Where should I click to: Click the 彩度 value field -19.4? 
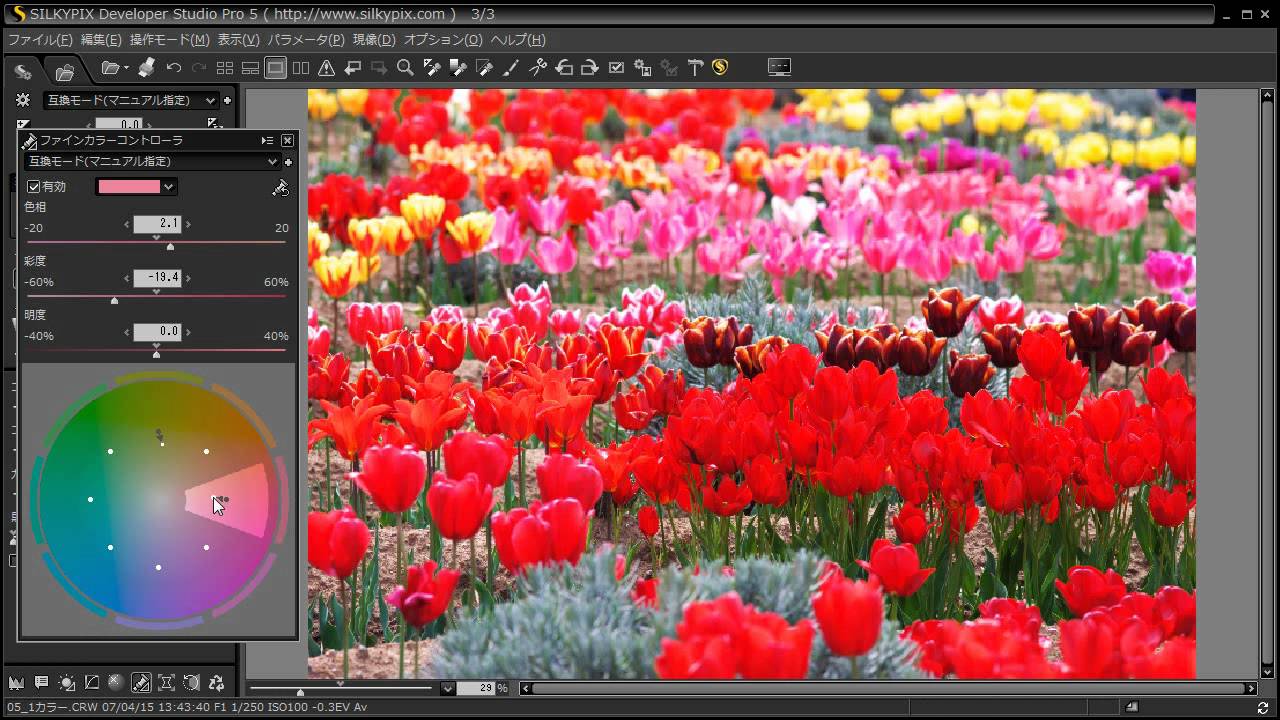click(157, 278)
